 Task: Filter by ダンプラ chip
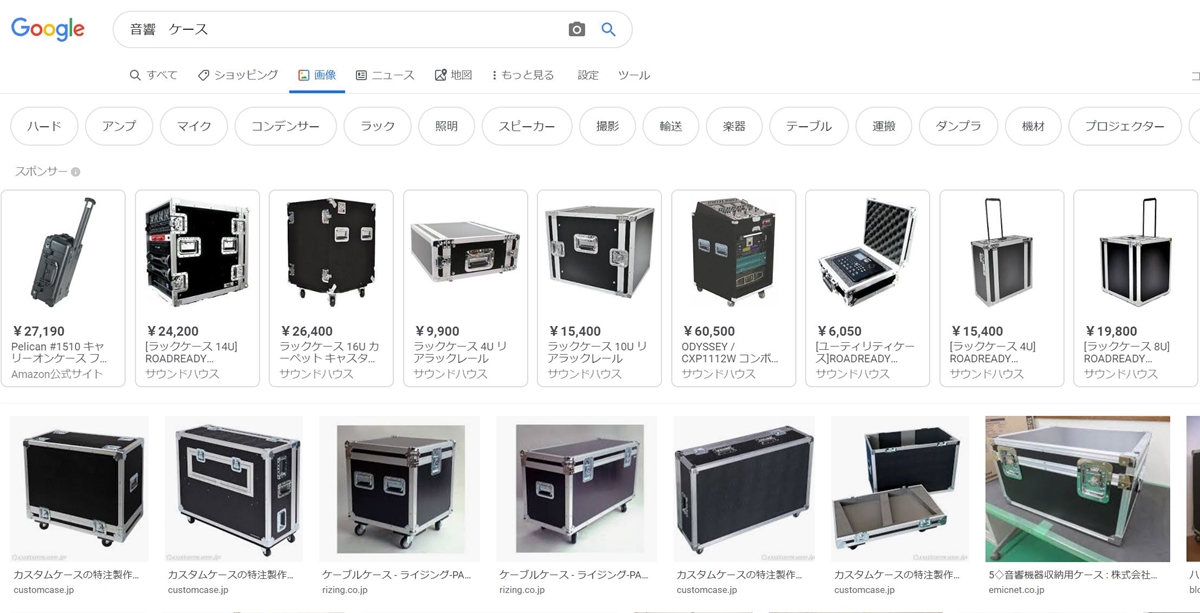958,127
